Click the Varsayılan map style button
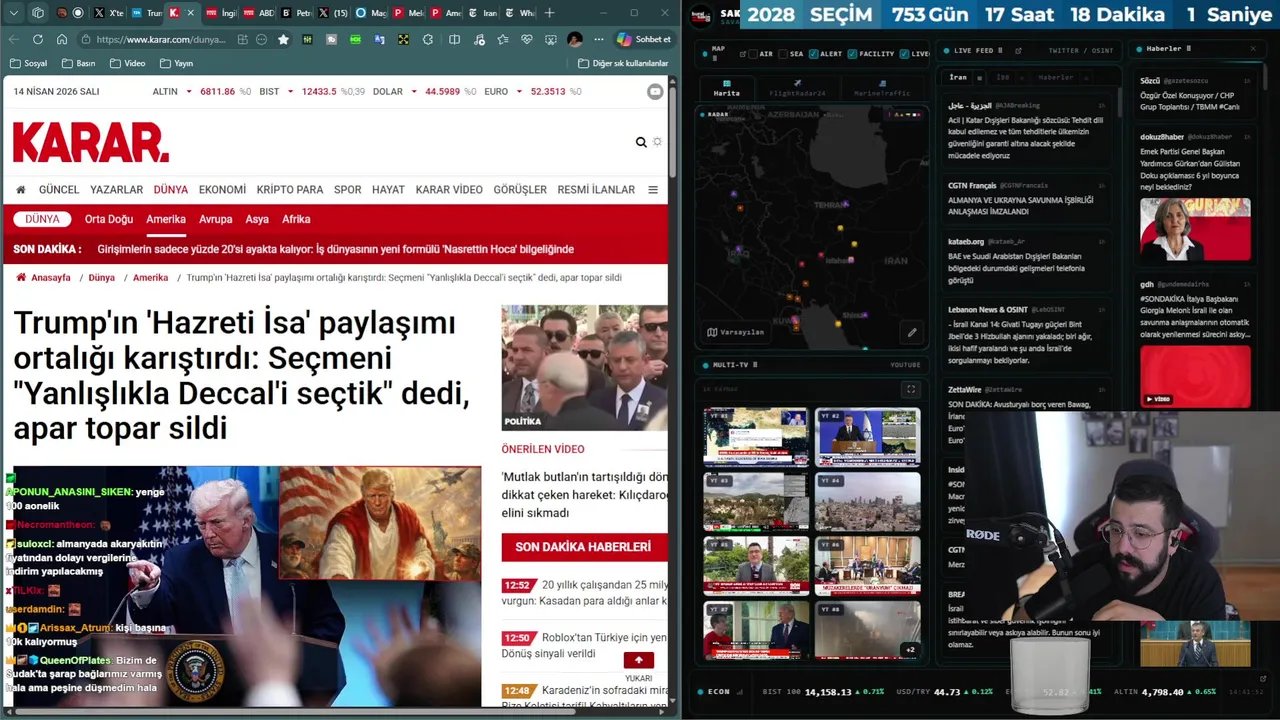 [x=736, y=332]
